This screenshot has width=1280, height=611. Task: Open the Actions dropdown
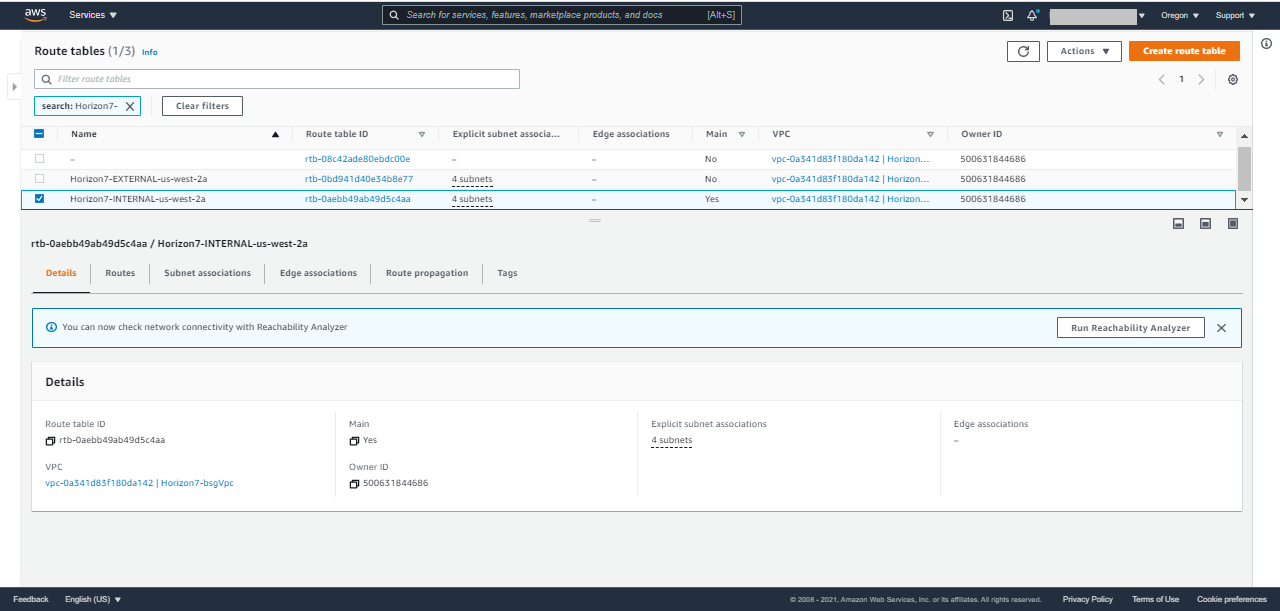[1084, 51]
